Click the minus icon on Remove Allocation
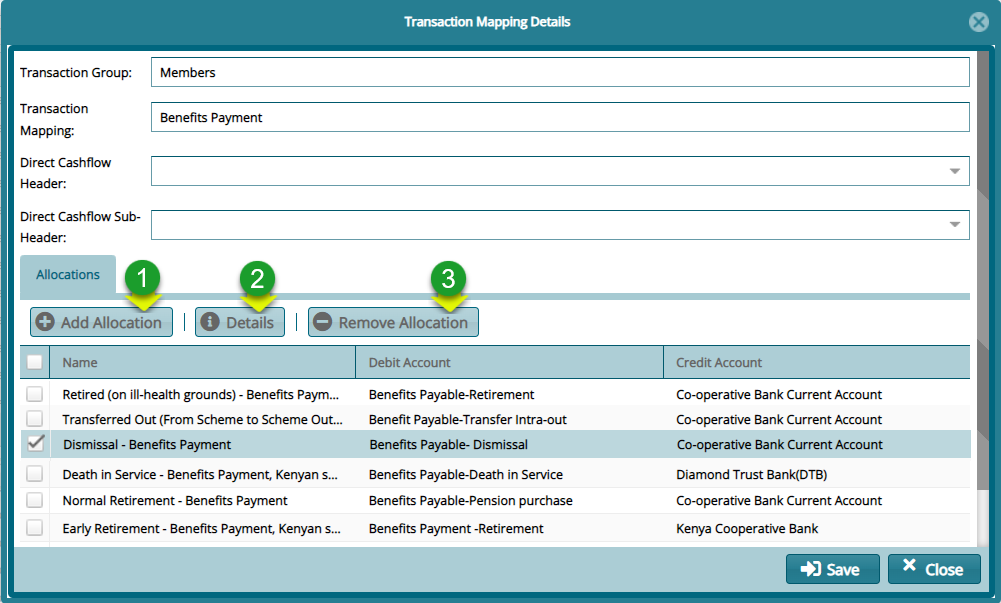Viewport: 1001px width, 603px height. (x=322, y=322)
